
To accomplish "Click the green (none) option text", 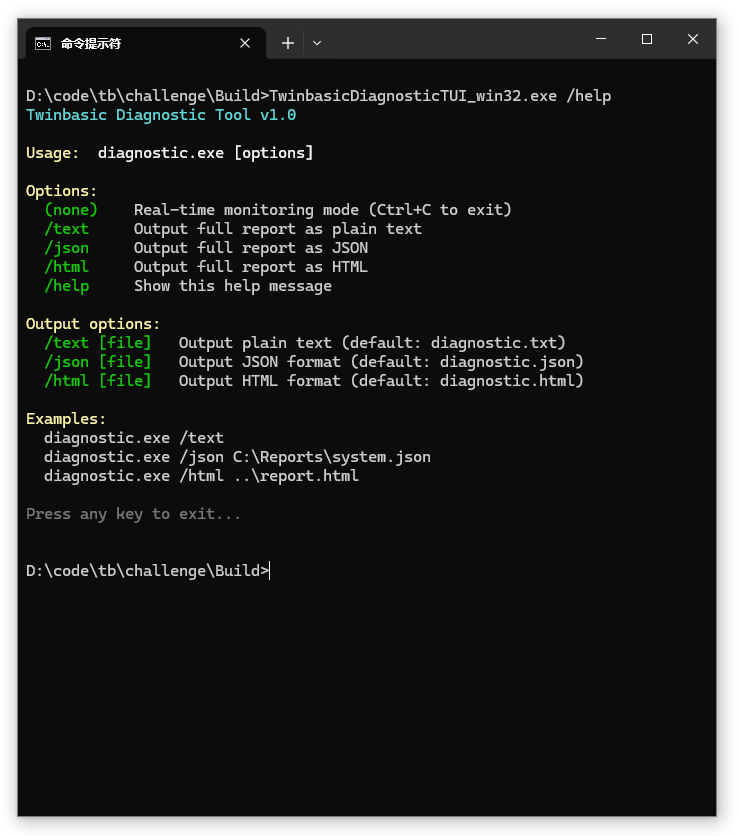I will point(71,210).
